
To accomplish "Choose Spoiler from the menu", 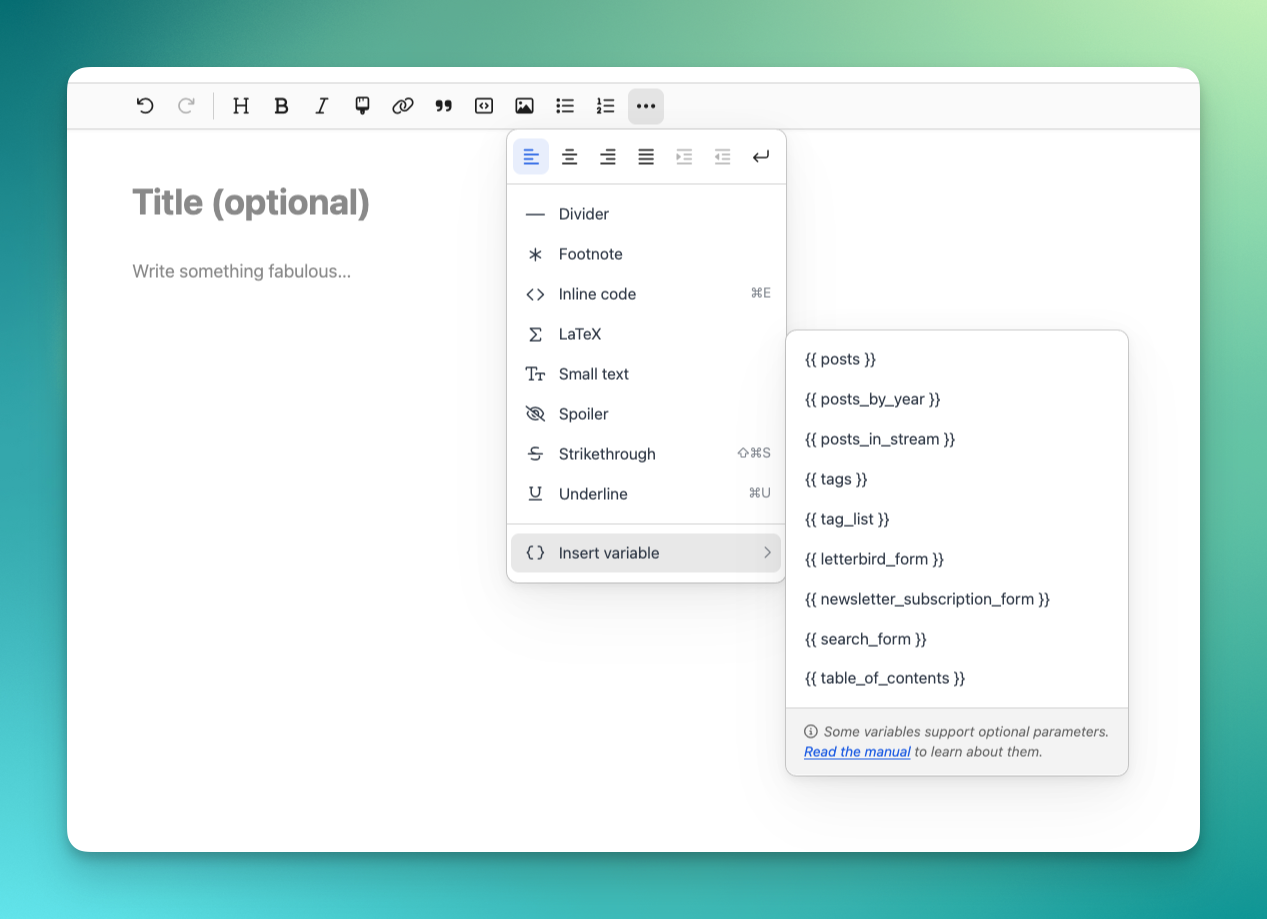I will click(646, 414).
